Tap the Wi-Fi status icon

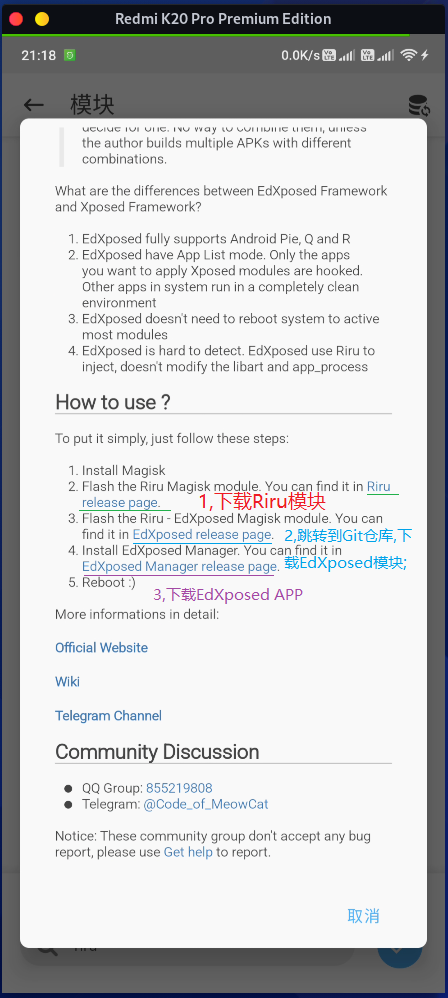coord(408,55)
